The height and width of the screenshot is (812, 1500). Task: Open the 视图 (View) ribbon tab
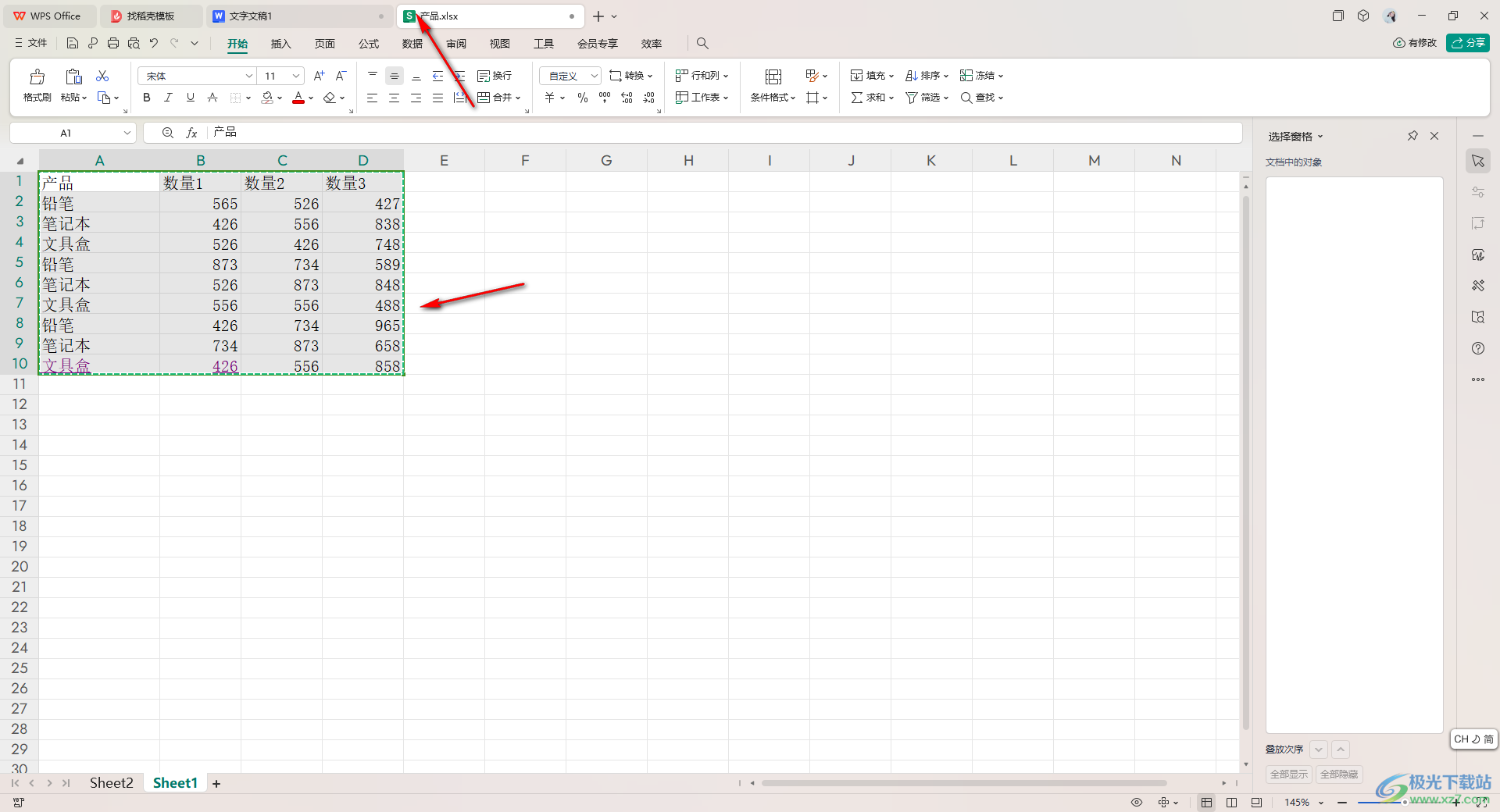click(500, 44)
